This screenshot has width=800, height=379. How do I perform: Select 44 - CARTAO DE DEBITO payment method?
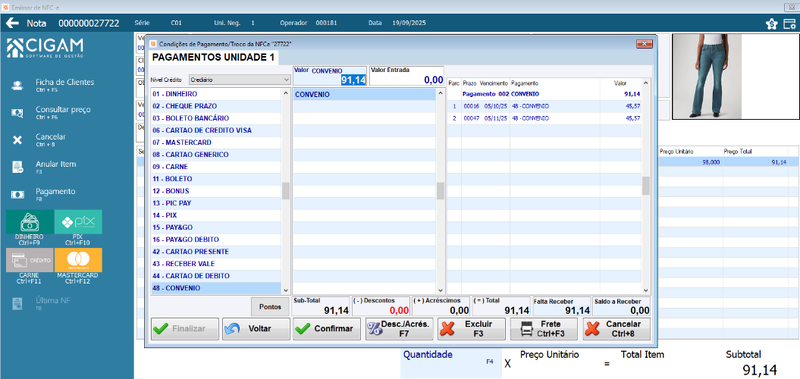pos(216,276)
